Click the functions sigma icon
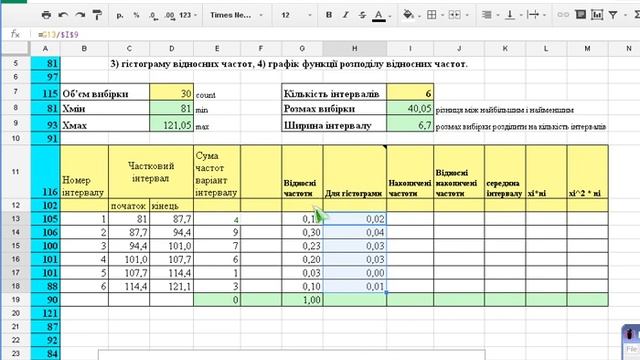This screenshot has height=360, width=640. (637, 15)
